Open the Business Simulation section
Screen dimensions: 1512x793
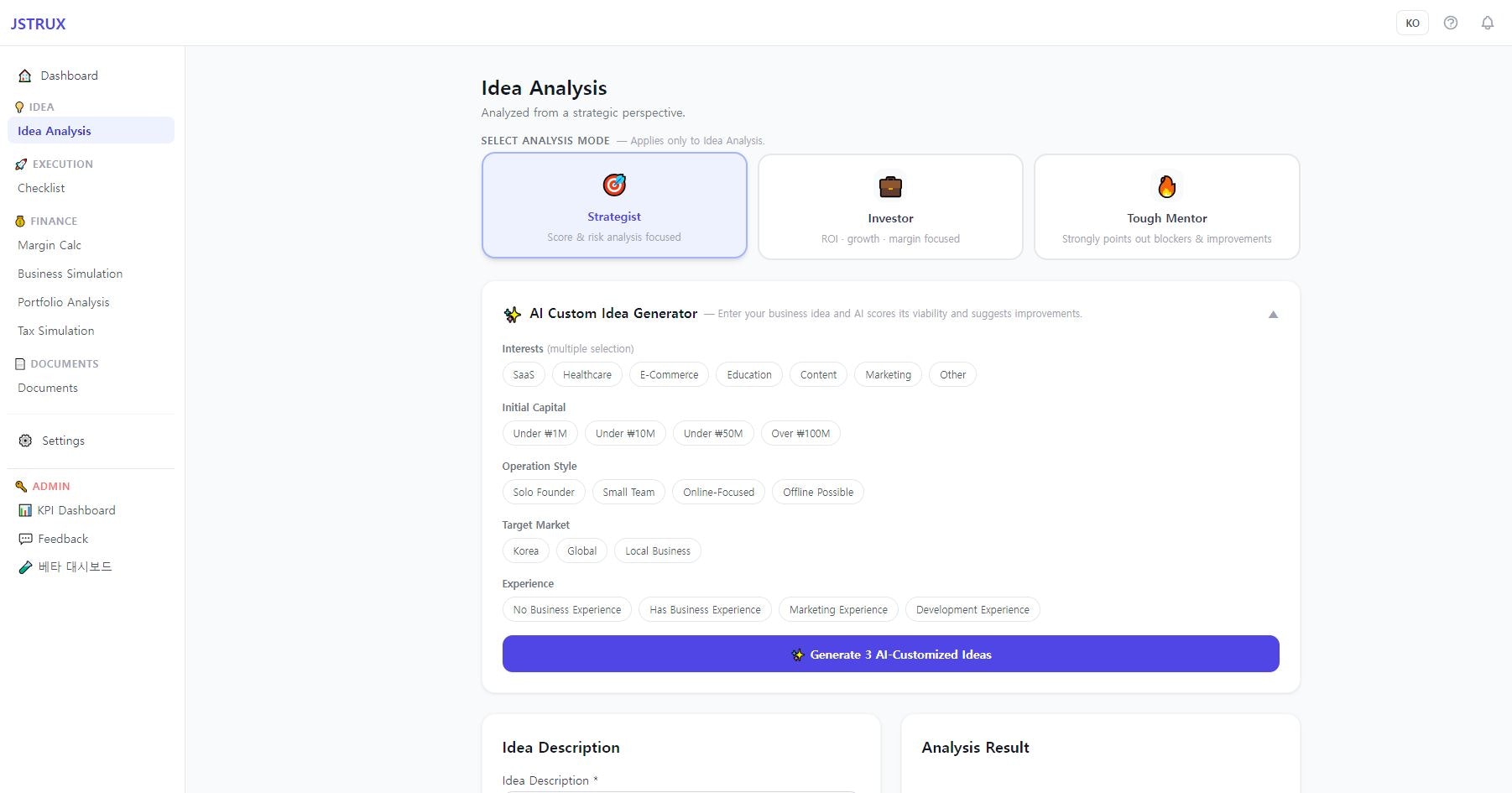(70, 274)
